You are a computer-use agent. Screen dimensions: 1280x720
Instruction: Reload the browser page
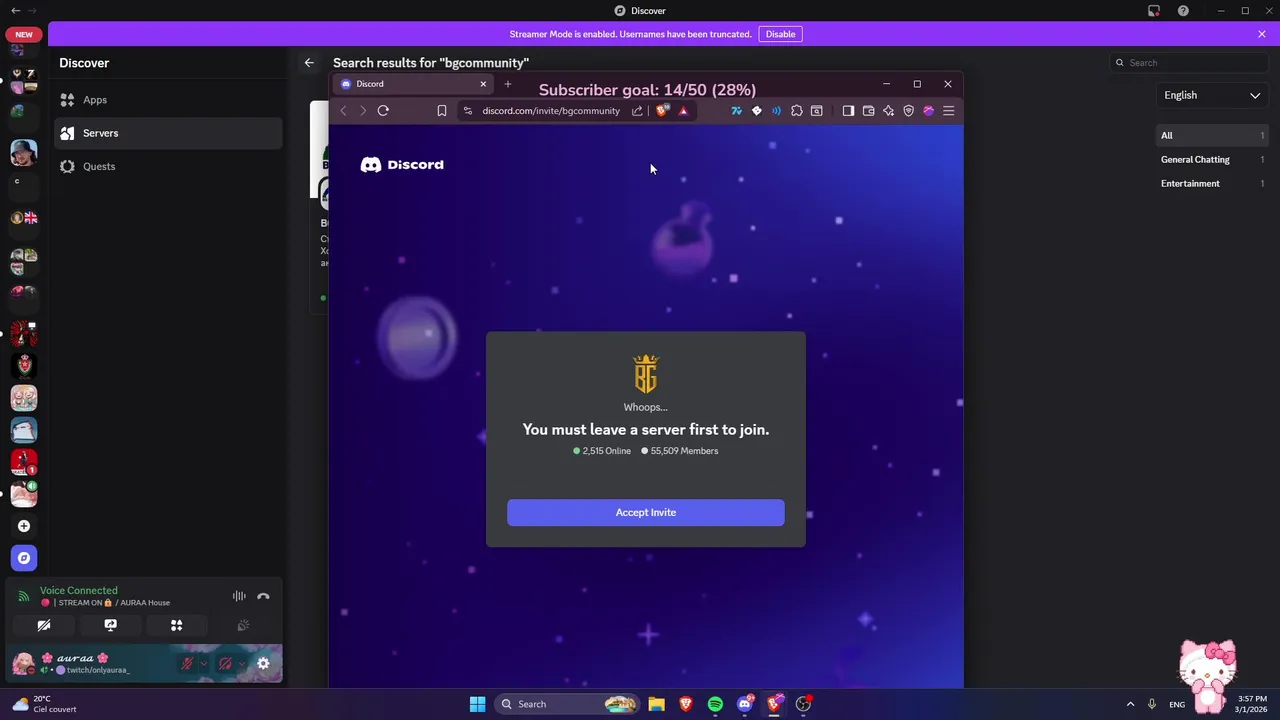tap(383, 111)
